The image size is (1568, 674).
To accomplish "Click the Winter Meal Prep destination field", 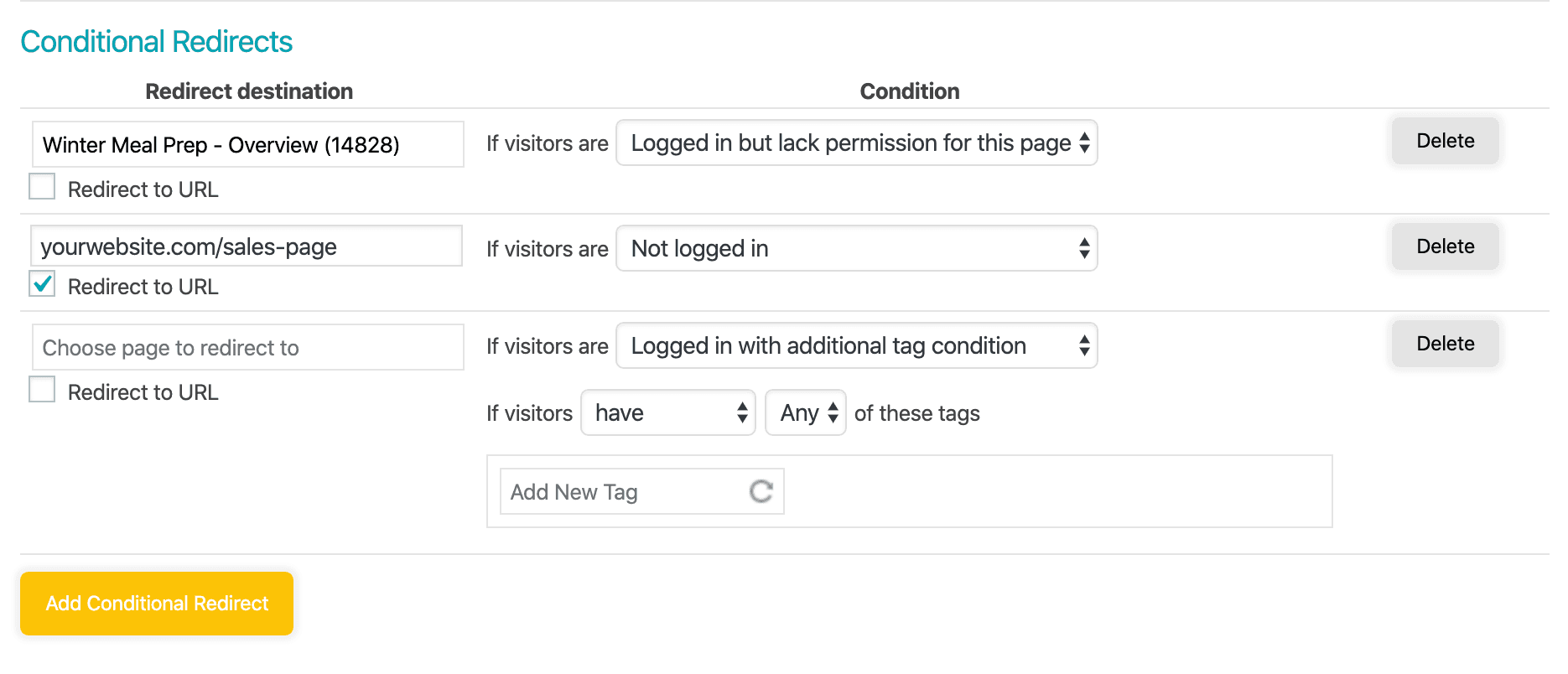I will pyautogui.click(x=247, y=145).
